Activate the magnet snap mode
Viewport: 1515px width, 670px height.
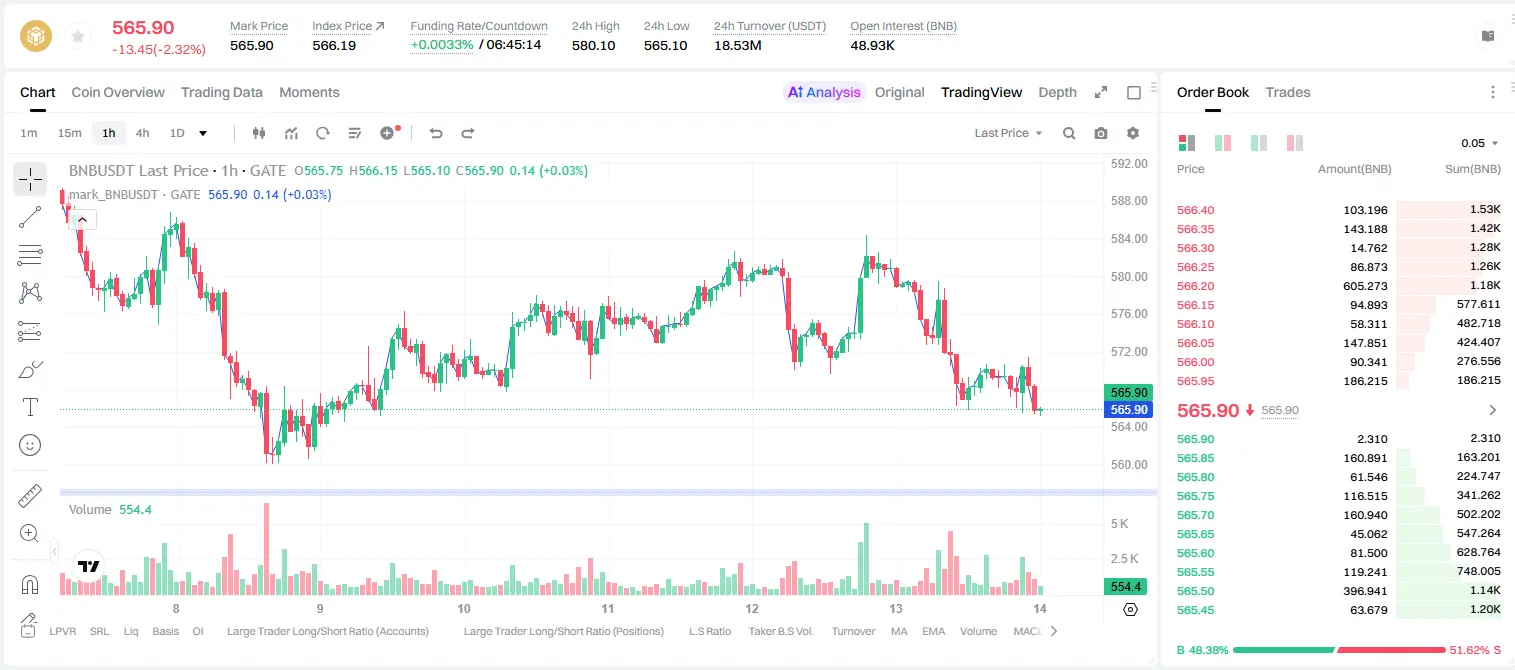click(30, 584)
